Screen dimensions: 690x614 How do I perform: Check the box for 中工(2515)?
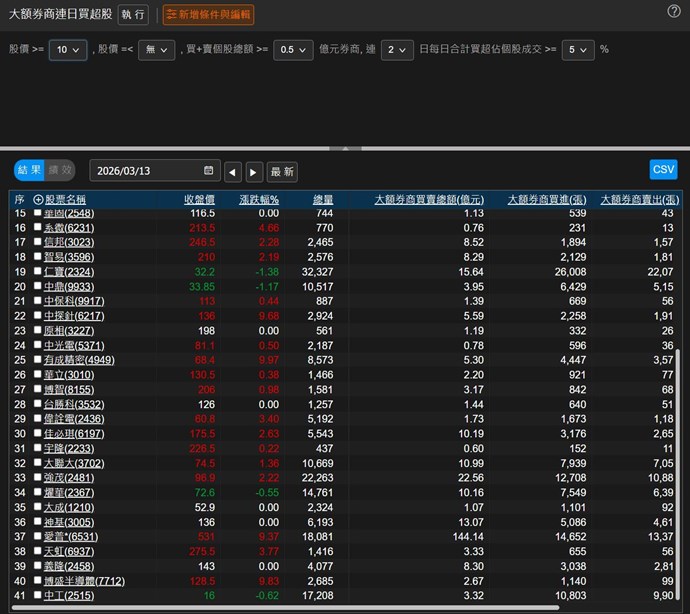pyautogui.click(x=37, y=595)
